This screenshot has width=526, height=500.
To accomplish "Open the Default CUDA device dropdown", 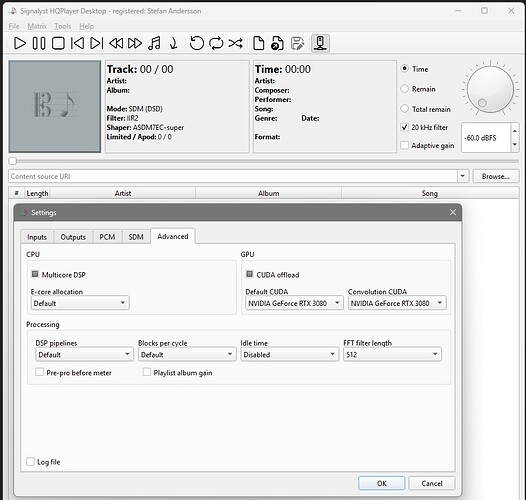I will coord(294,303).
